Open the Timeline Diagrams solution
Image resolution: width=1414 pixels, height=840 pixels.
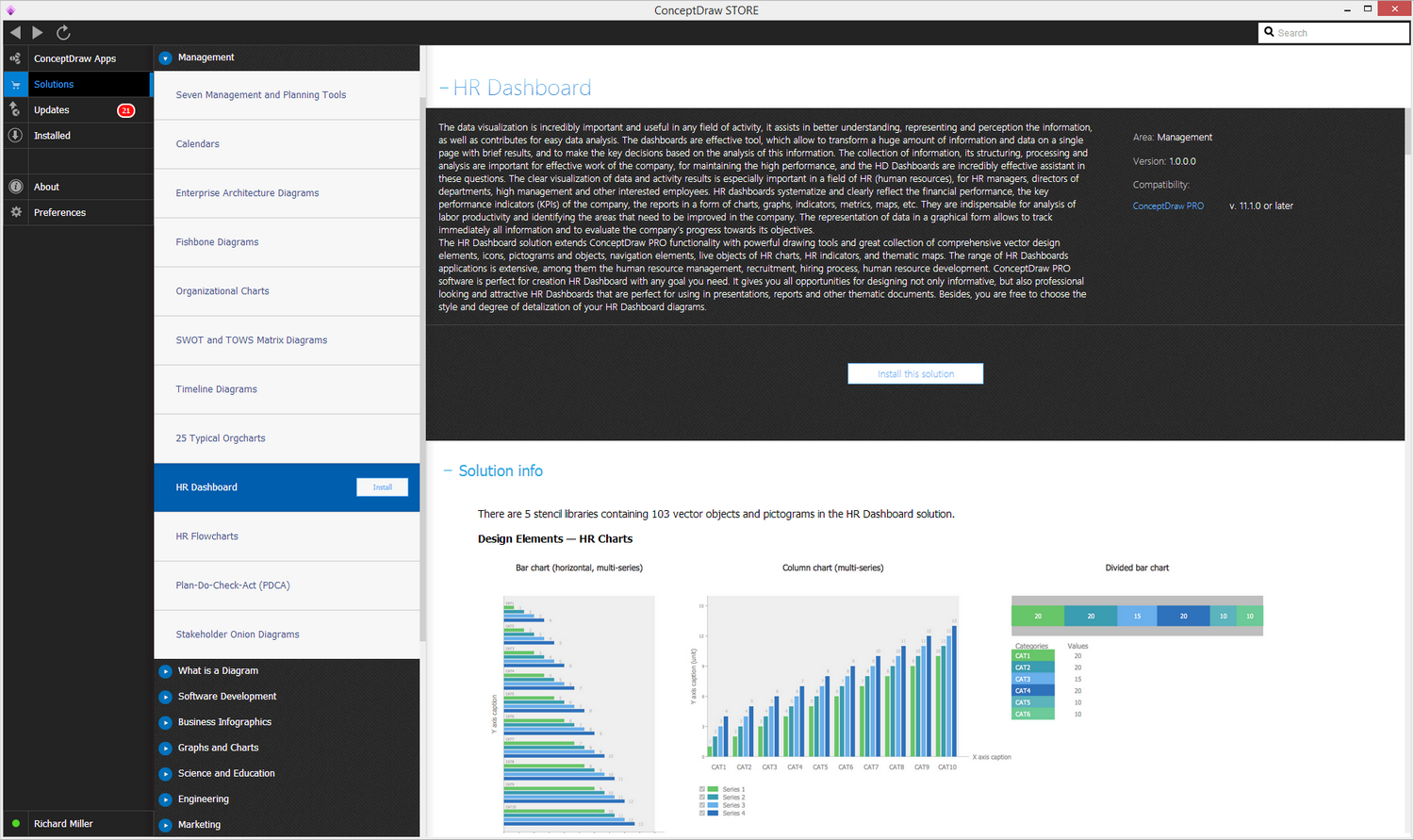(x=287, y=389)
